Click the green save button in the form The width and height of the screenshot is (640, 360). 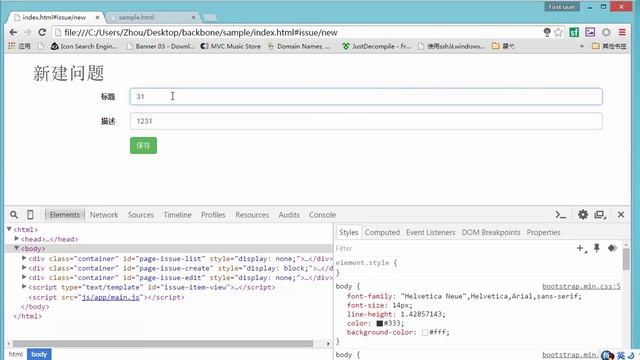tap(143, 146)
